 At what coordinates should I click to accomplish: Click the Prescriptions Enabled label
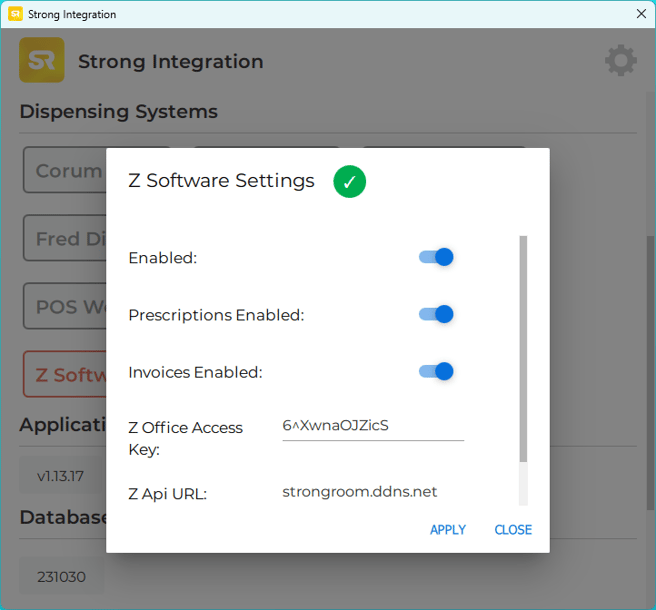point(216,315)
